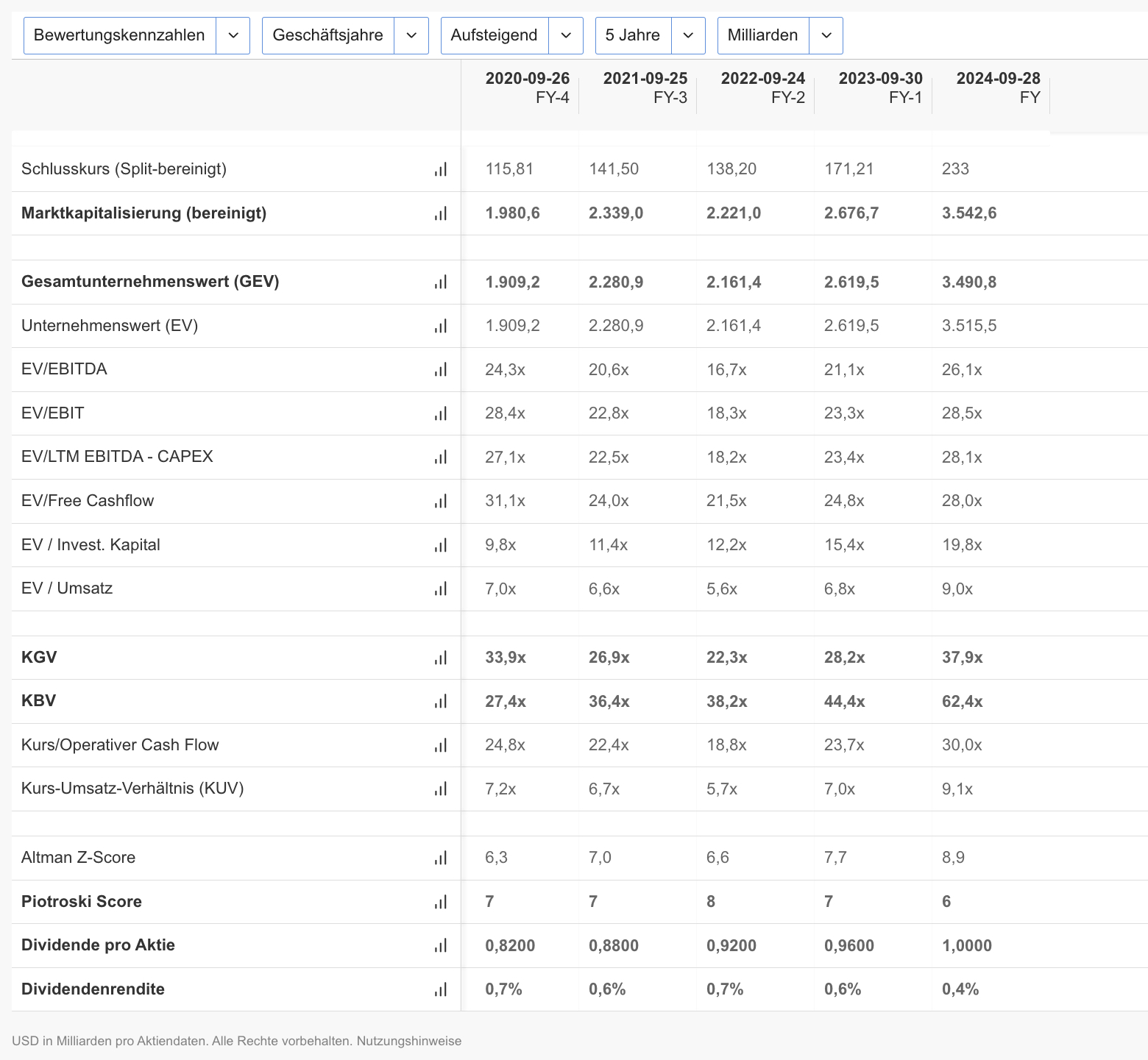This screenshot has width=1148, height=1060.
Task: Click Kurs-Umsatz-Verhältnis (KUV) row label
Action: pyautogui.click(x=132, y=789)
